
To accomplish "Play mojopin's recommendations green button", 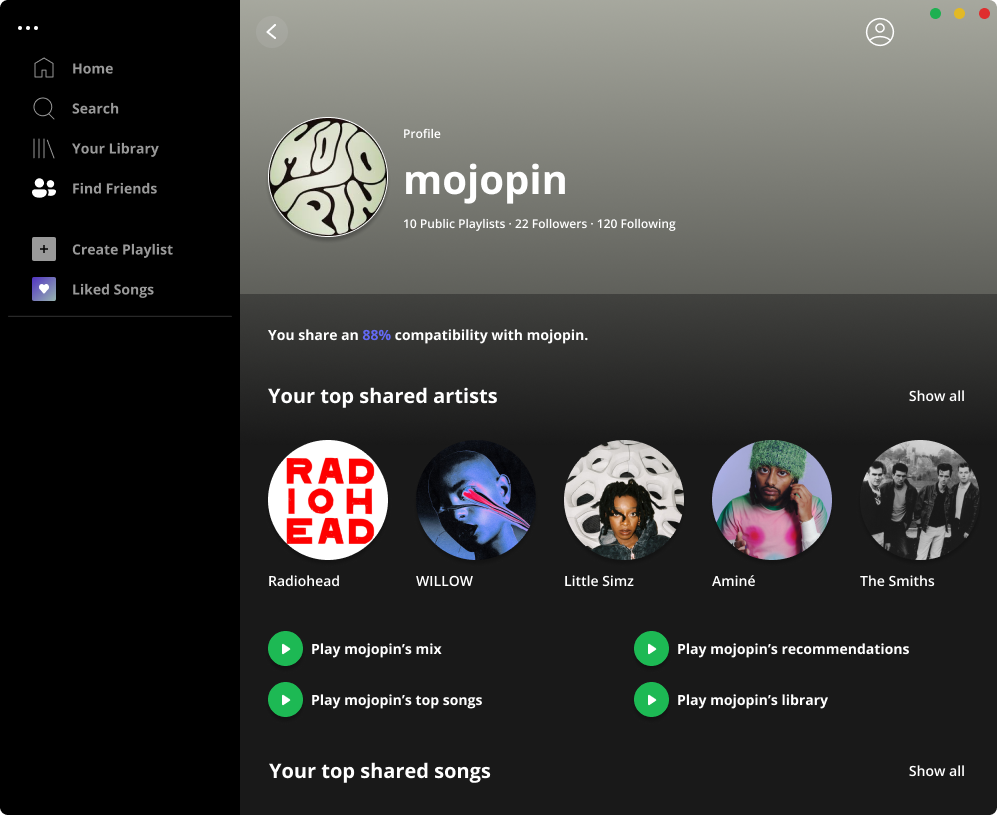I will pos(651,648).
